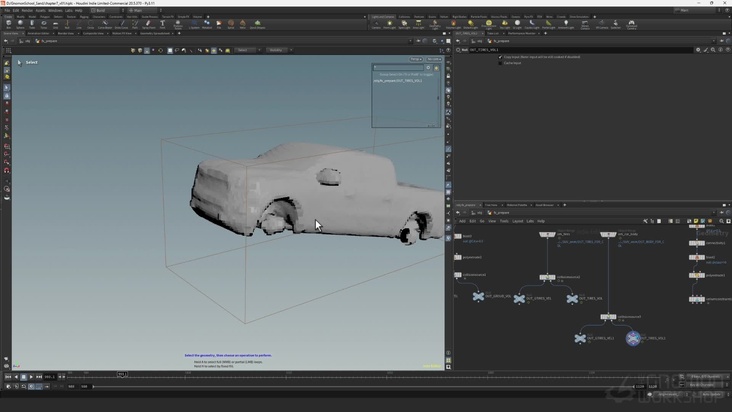Add a Sky Light from the shelf
The width and height of the screenshot is (732, 412).
click(x=504, y=24)
